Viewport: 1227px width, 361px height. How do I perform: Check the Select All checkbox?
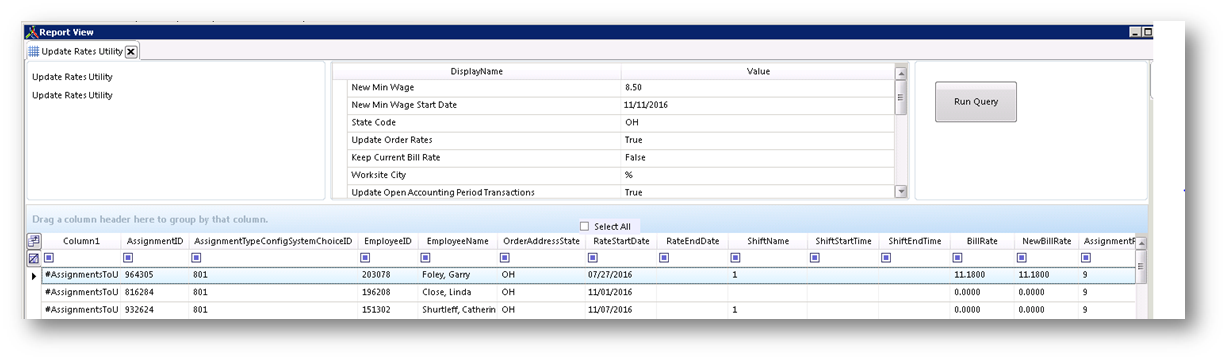[584, 226]
